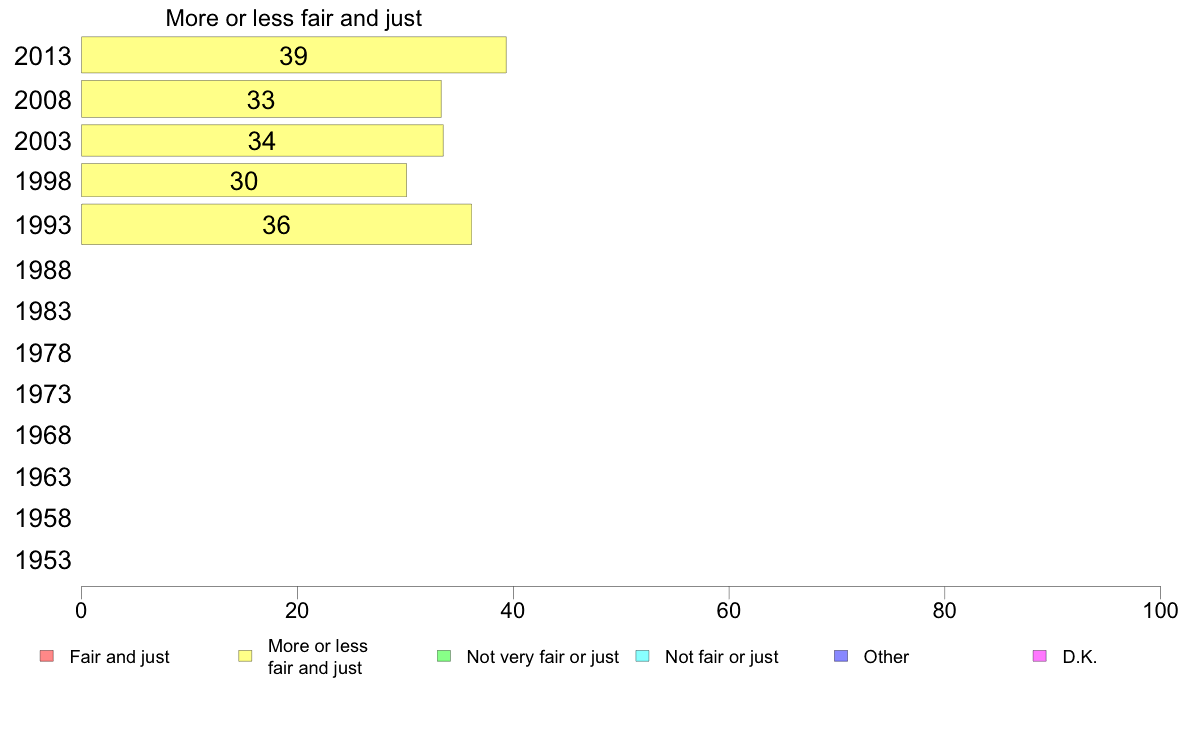
Task: Select the 2013 bar showing 39
Action: [294, 55]
